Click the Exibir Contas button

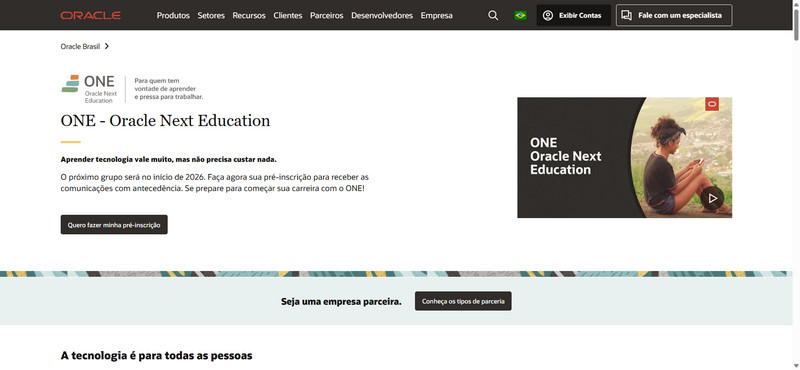tap(573, 15)
